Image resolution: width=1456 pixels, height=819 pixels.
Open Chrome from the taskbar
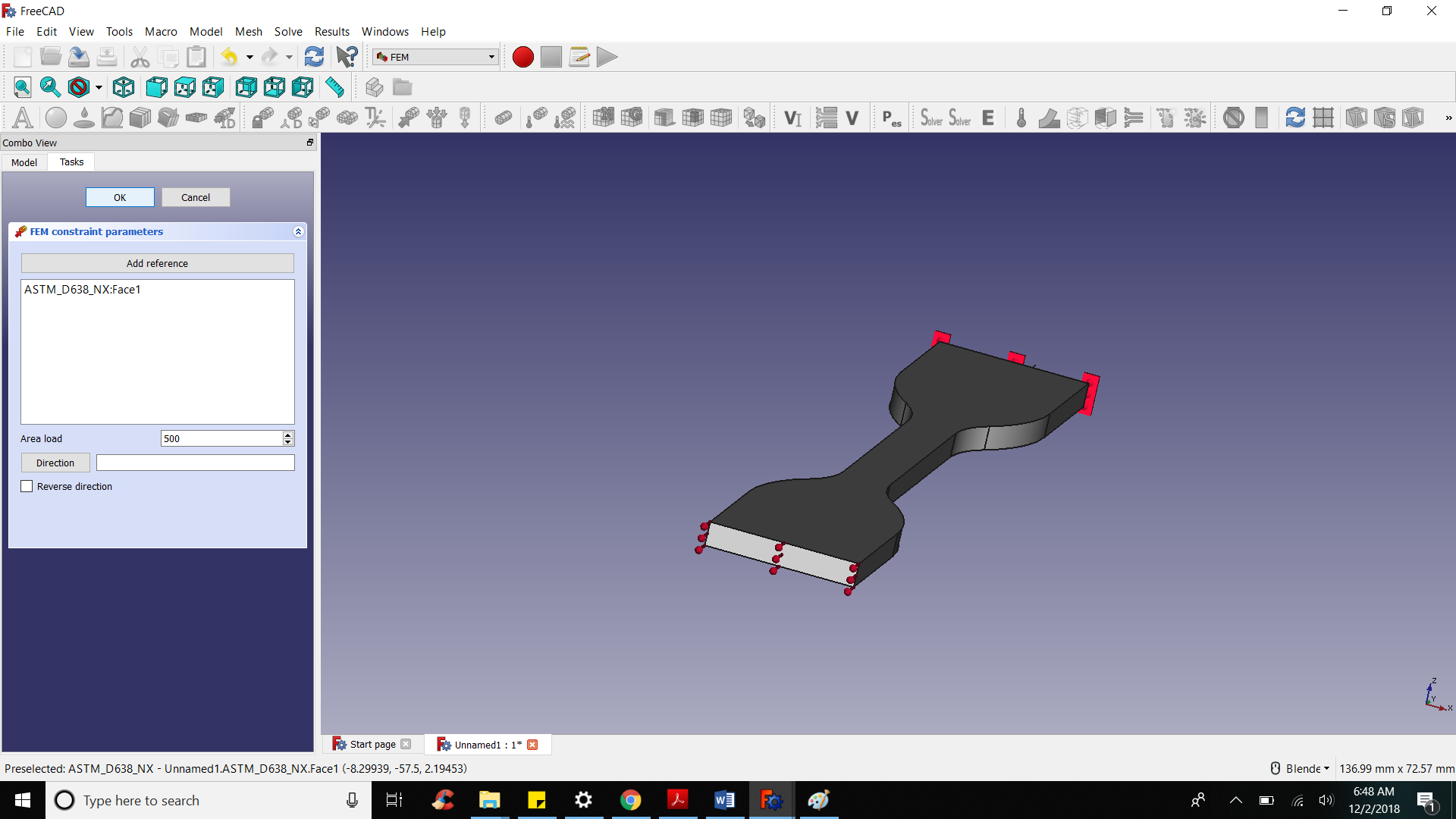630,800
